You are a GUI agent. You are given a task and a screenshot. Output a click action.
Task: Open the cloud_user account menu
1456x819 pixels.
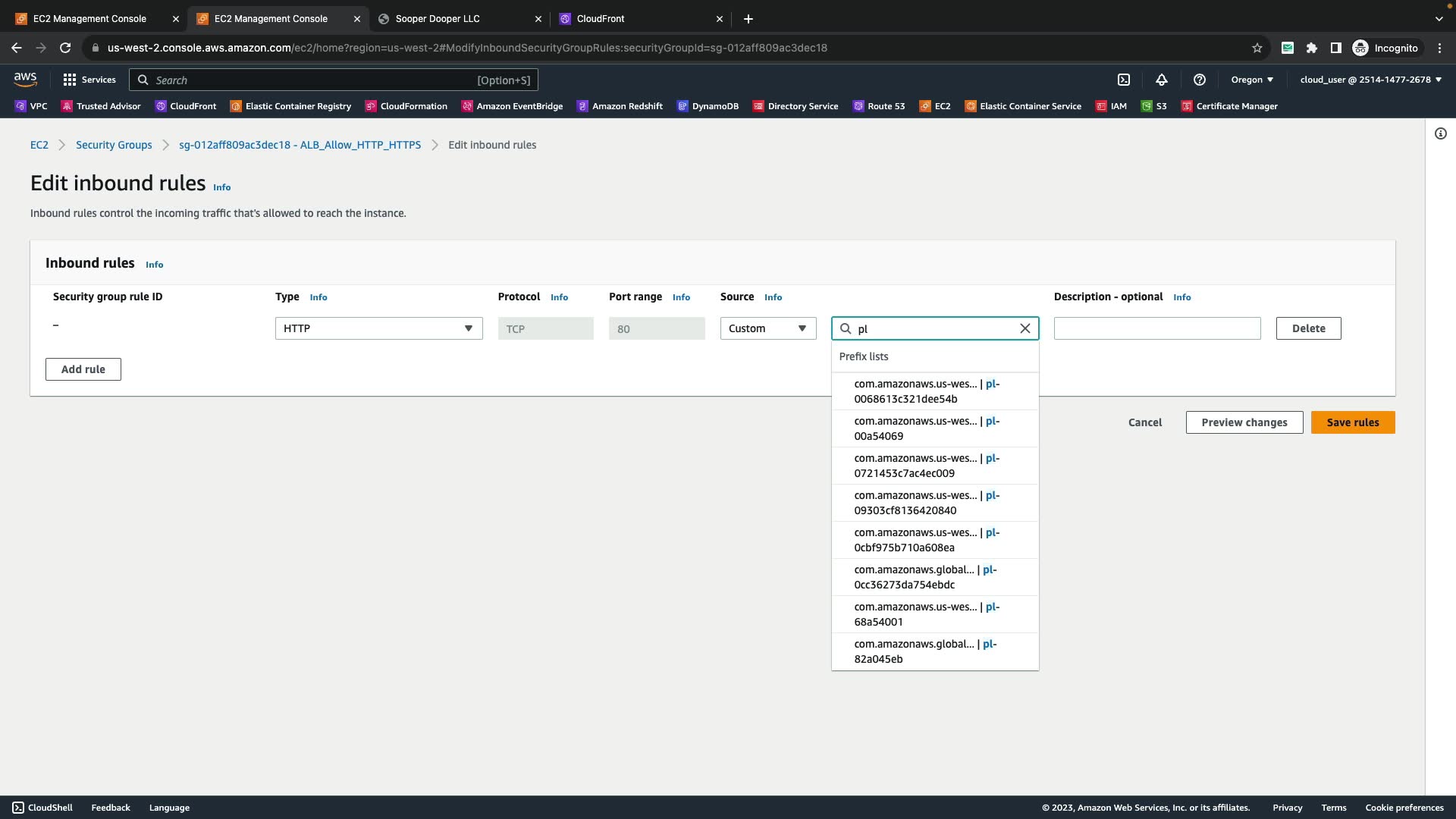(x=1370, y=80)
